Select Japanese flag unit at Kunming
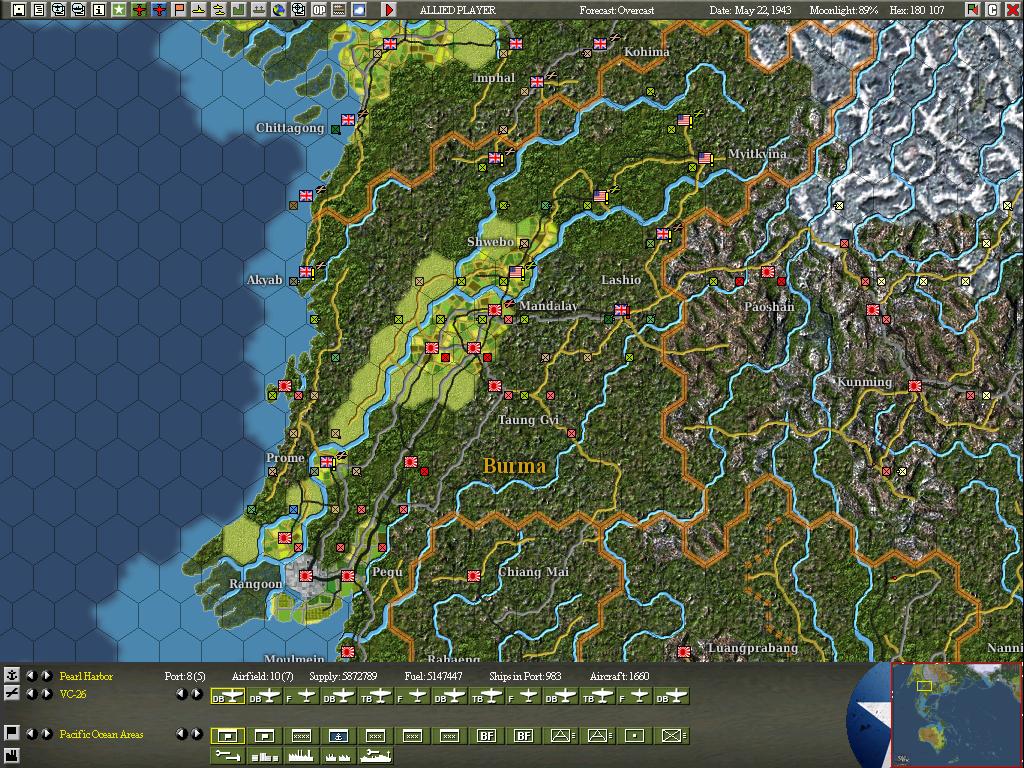The width and height of the screenshot is (1024, 768). tap(914, 386)
